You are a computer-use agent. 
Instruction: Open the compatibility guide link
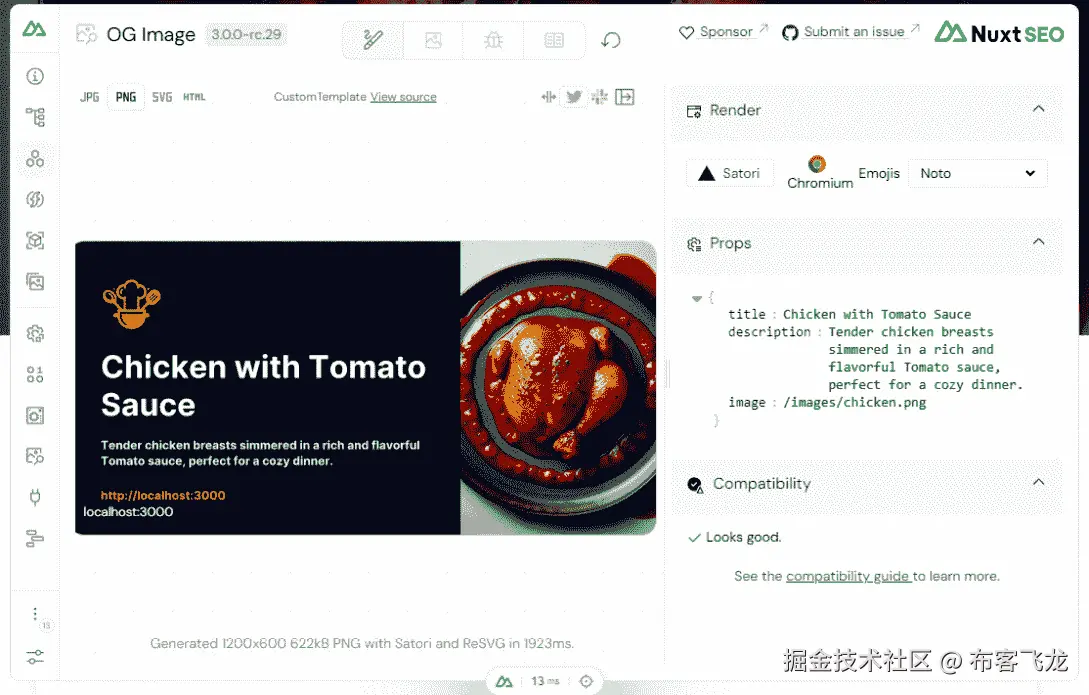click(848, 576)
